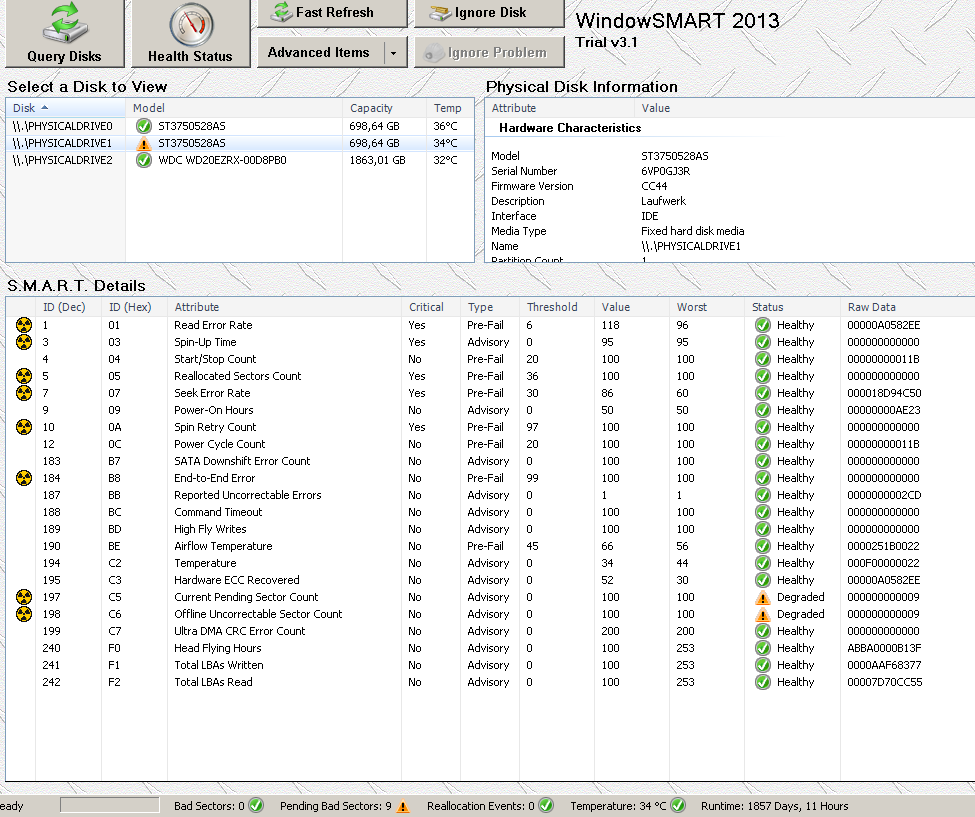Click the critical icon for Reallocated Sectors Count

pos(24,376)
